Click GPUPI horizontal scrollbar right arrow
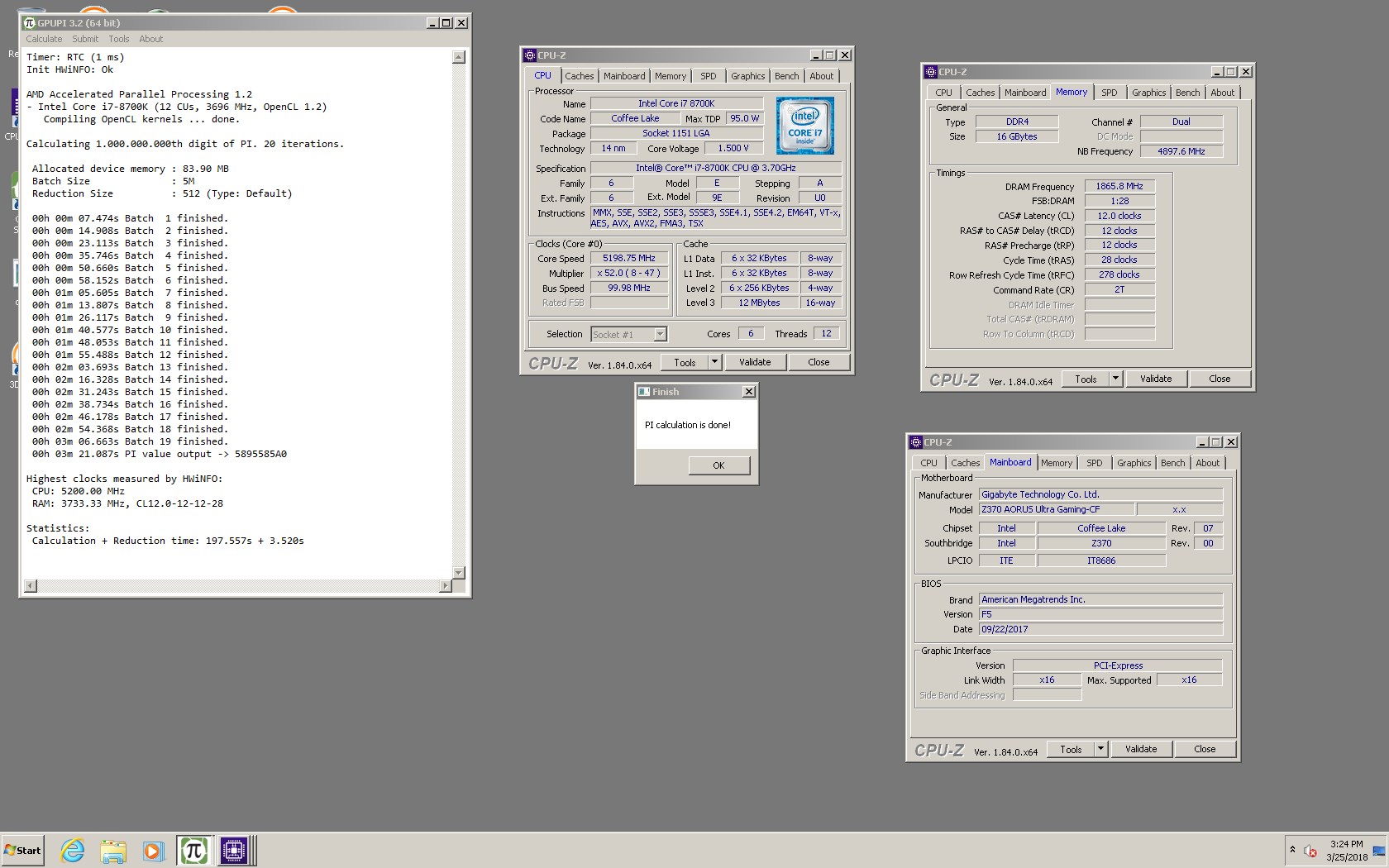This screenshot has height=868, width=1389. (x=446, y=586)
